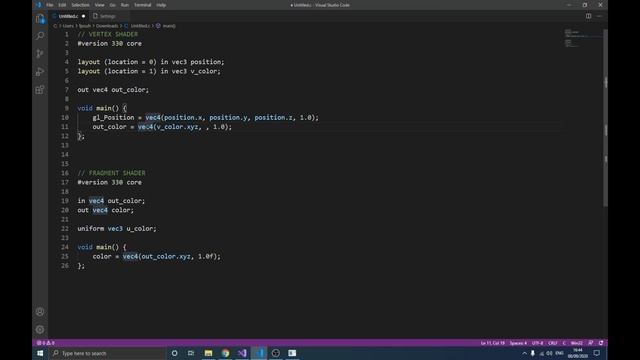Open the Search view in activity bar
The image size is (640, 360).
tap(40, 36)
